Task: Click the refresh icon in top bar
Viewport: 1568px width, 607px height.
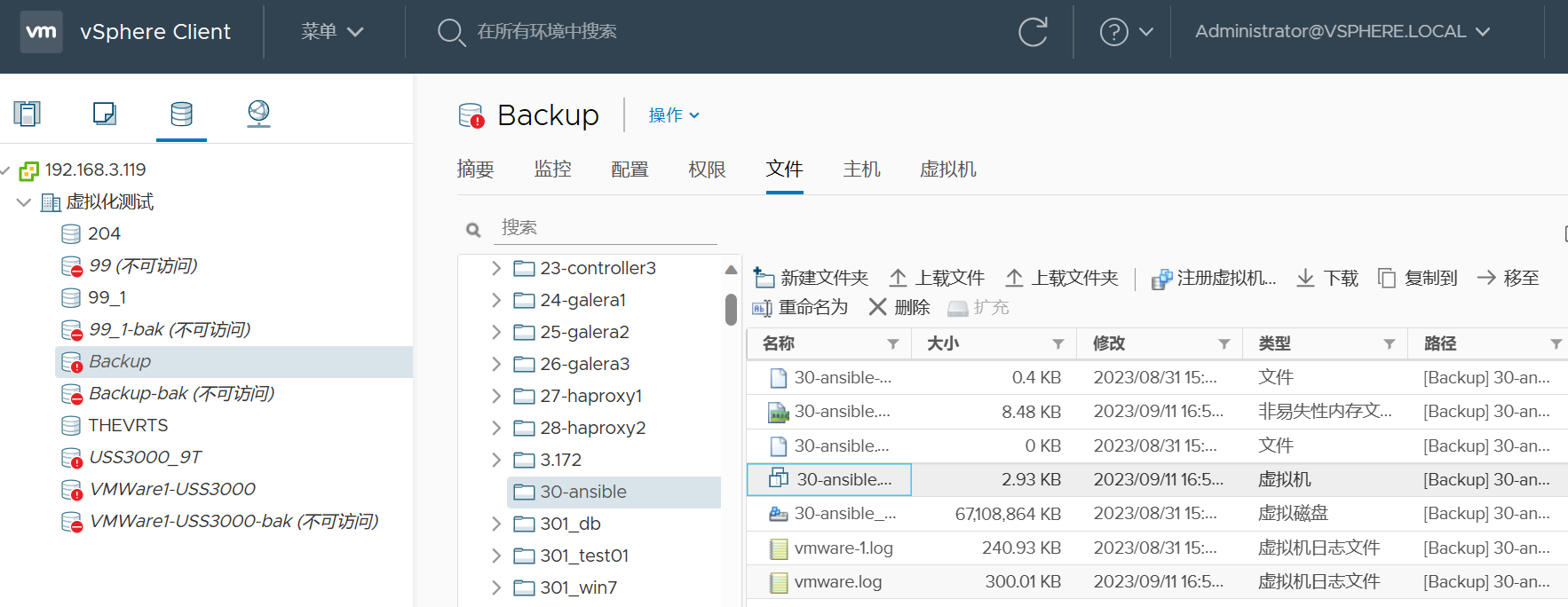Action: [1033, 32]
